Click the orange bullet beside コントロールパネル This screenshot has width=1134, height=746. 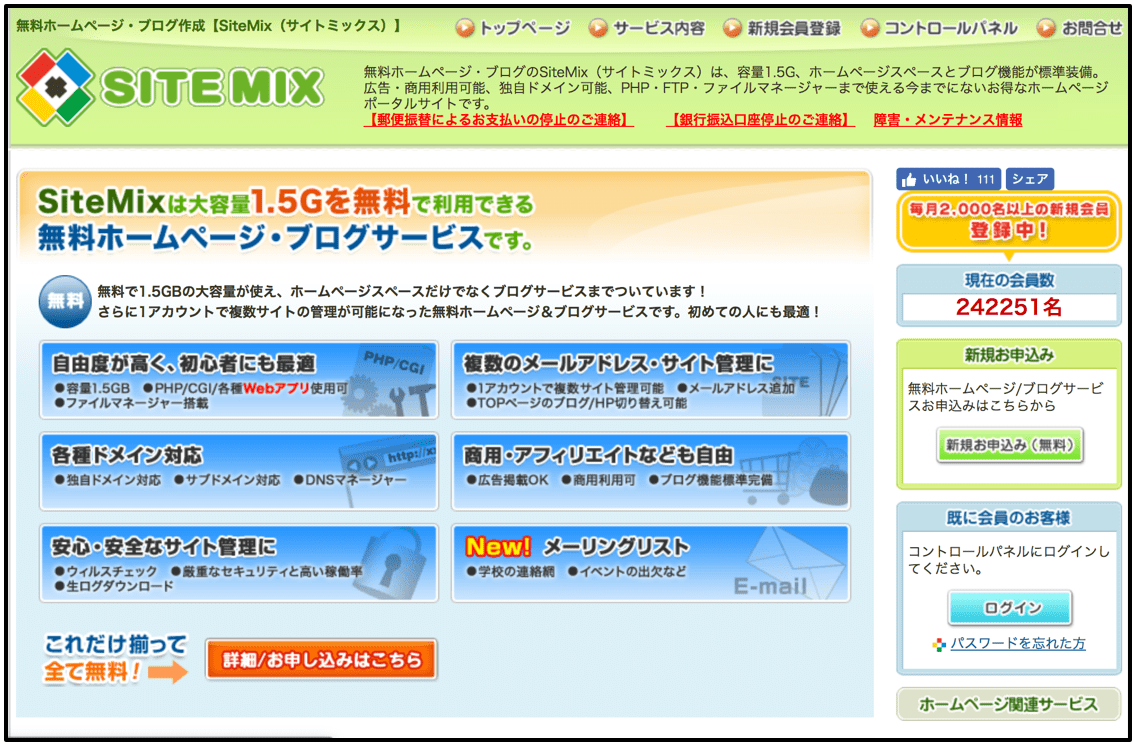click(870, 28)
